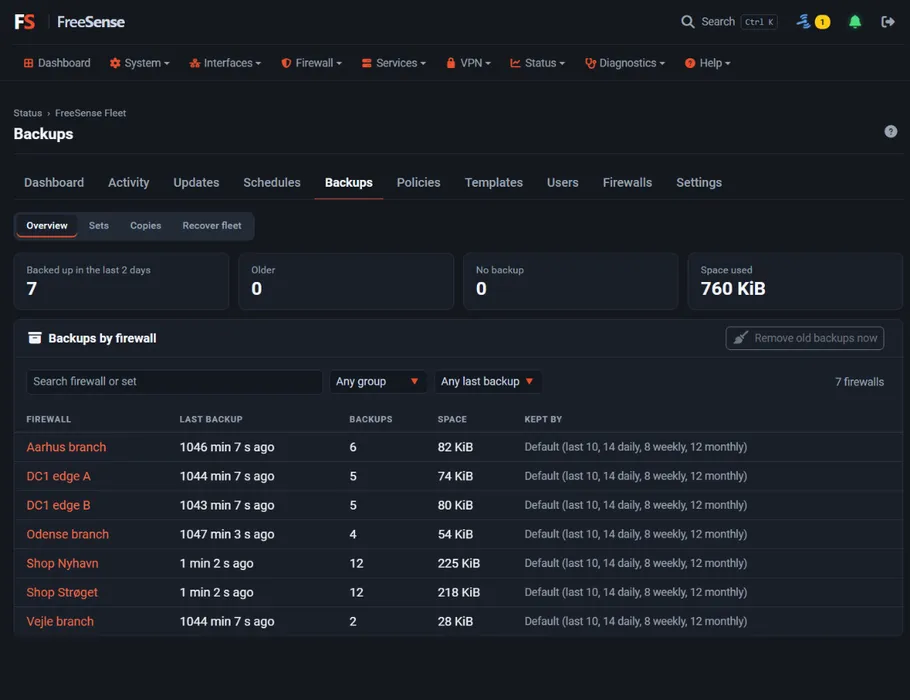
Task: Open the Shop Nyhavn link
Action: pos(62,563)
